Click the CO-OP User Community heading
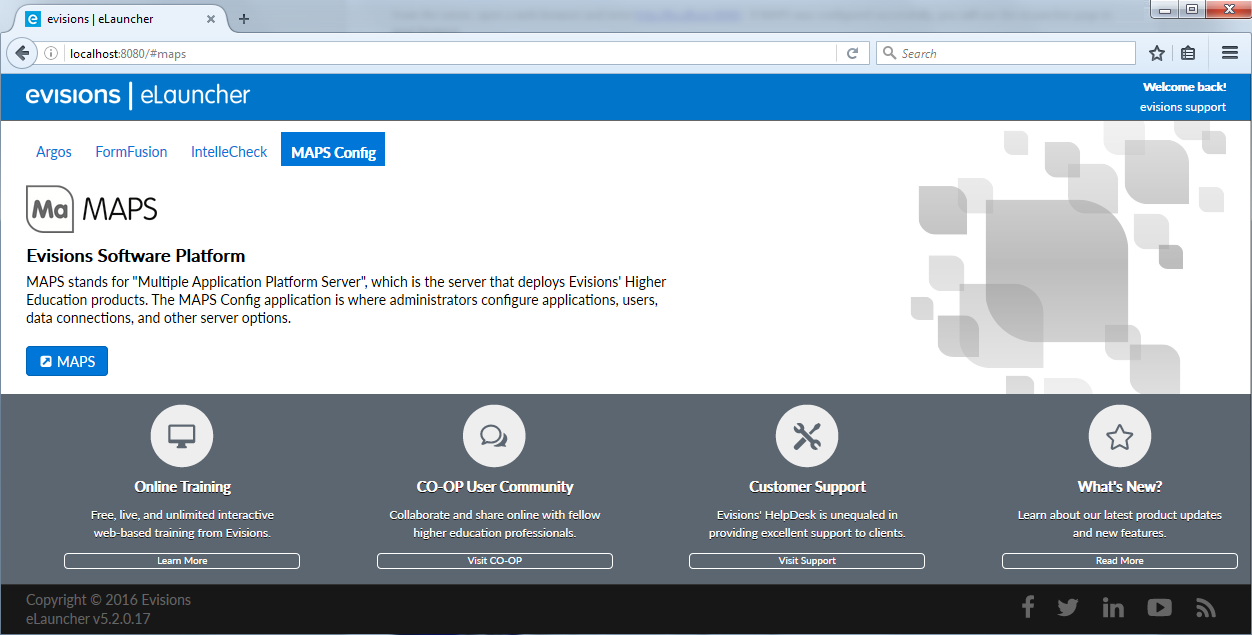 495,487
